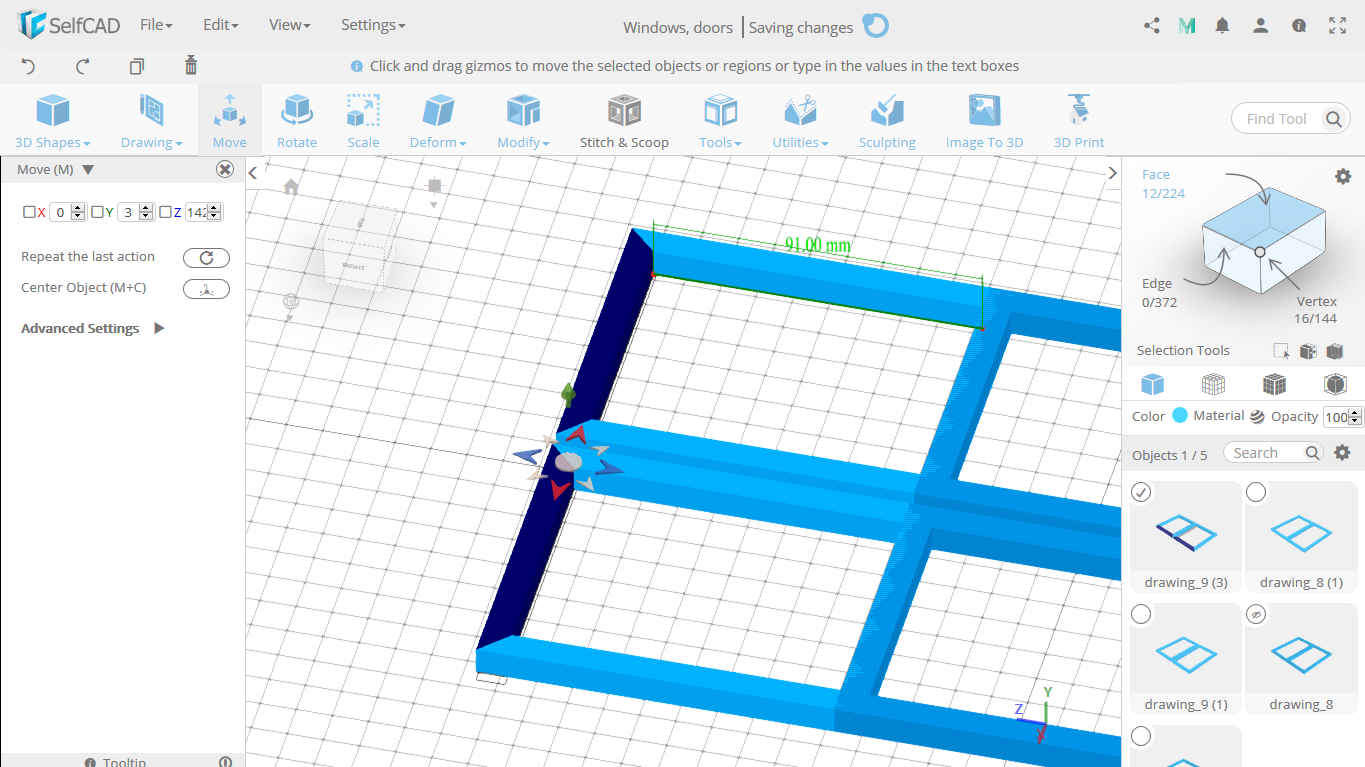Enable the X axis checkbox
The height and width of the screenshot is (767, 1365).
[x=29, y=212]
